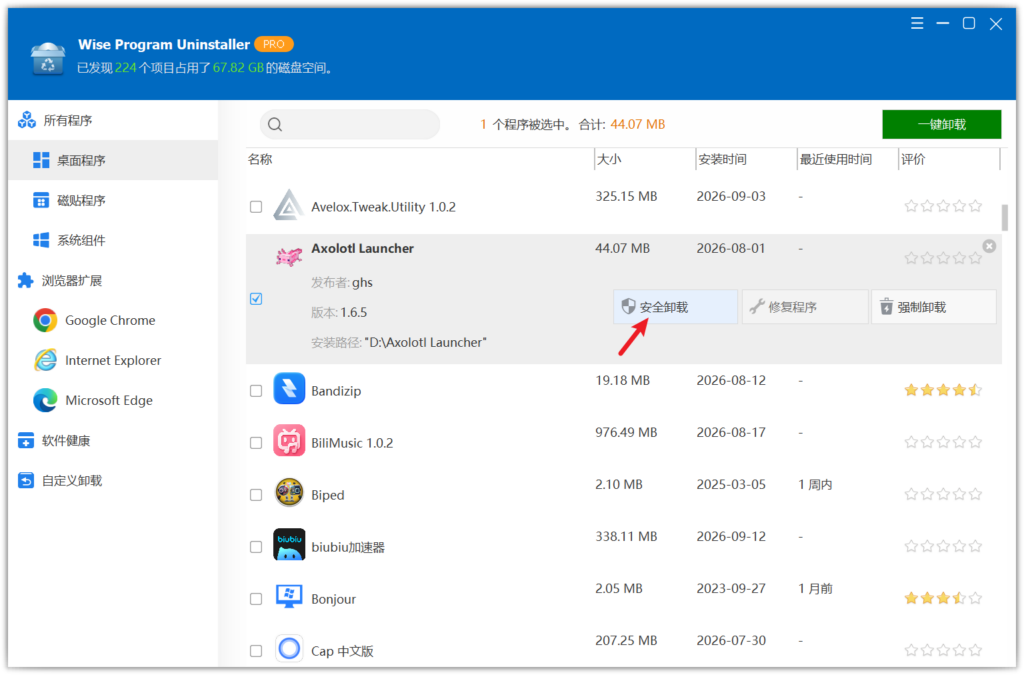Click the Axolotl Launcher app icon
The height and width of the screenshot is (675, 1024).
click(x=289, y=256)
